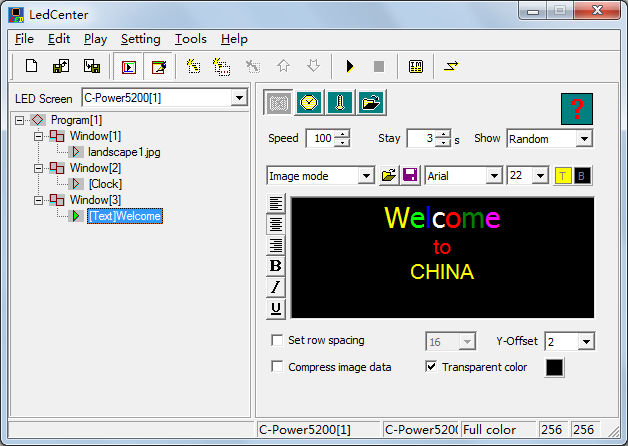The height and width of the screenshot is (446, 628).
Task: Toggle the Bold formatting button
Action: [276, 265]
